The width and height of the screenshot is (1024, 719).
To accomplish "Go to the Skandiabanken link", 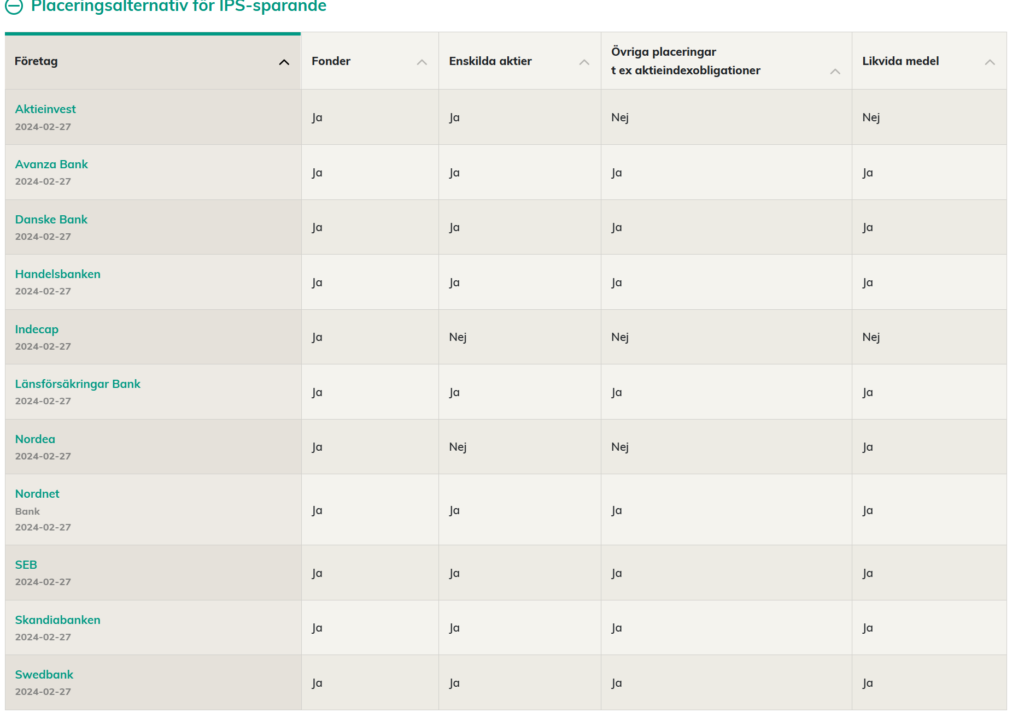I will click(57, 620).
